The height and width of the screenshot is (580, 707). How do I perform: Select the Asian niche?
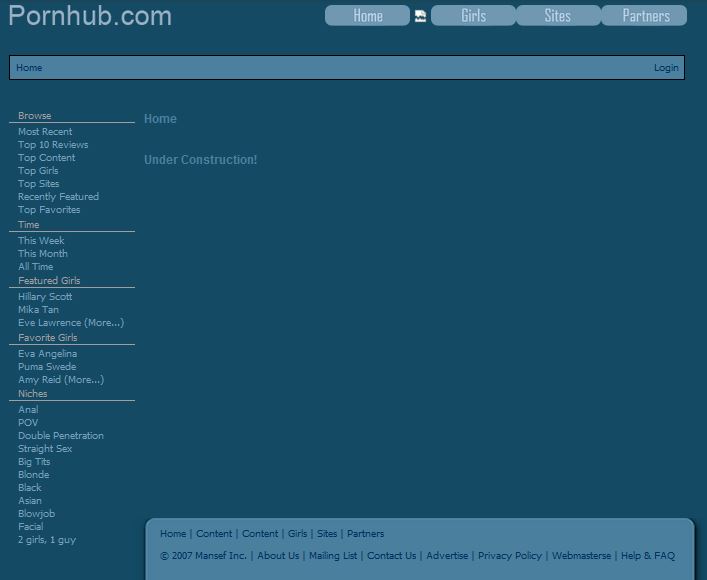30,501
